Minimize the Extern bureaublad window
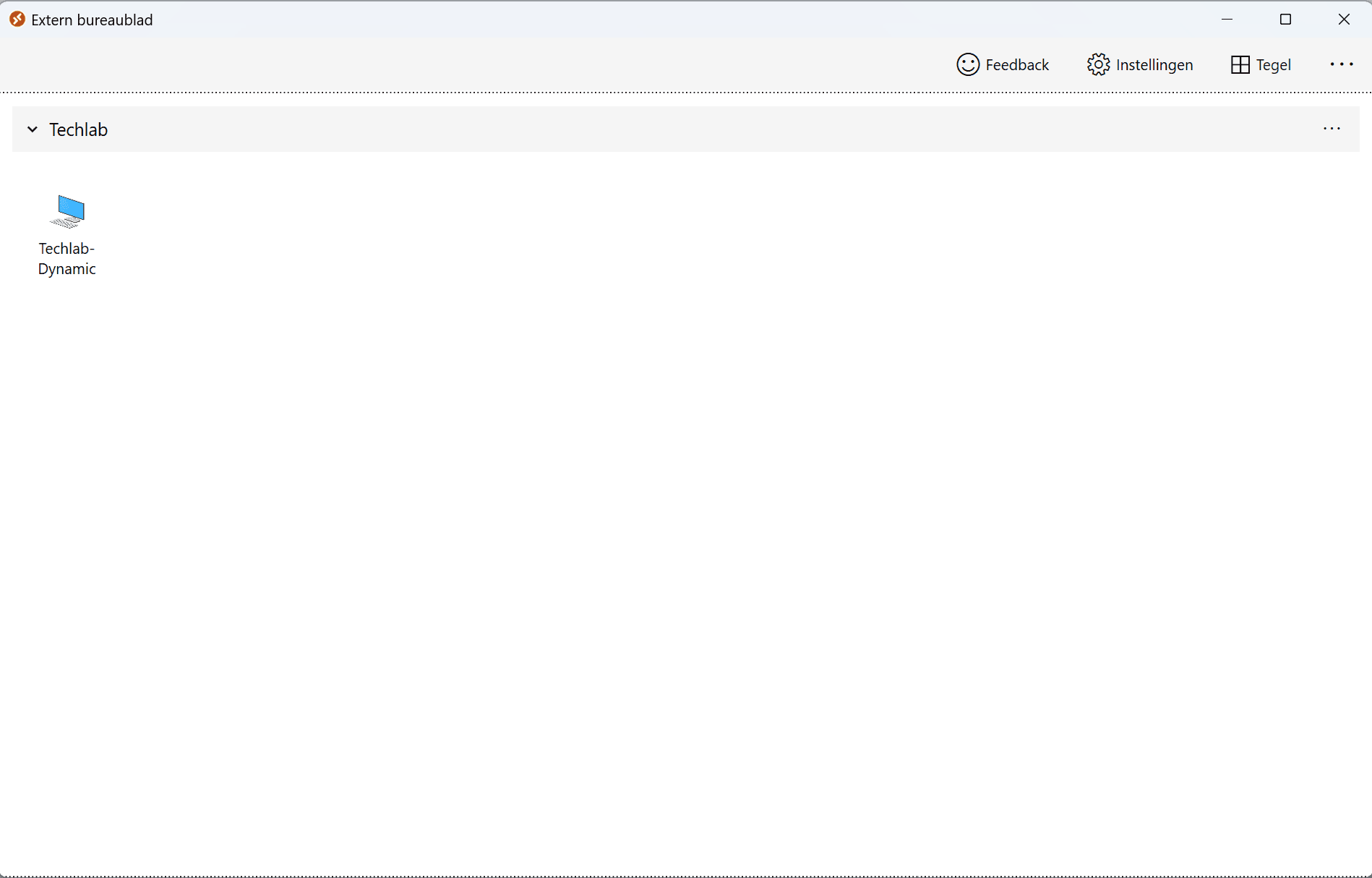 1227,20
